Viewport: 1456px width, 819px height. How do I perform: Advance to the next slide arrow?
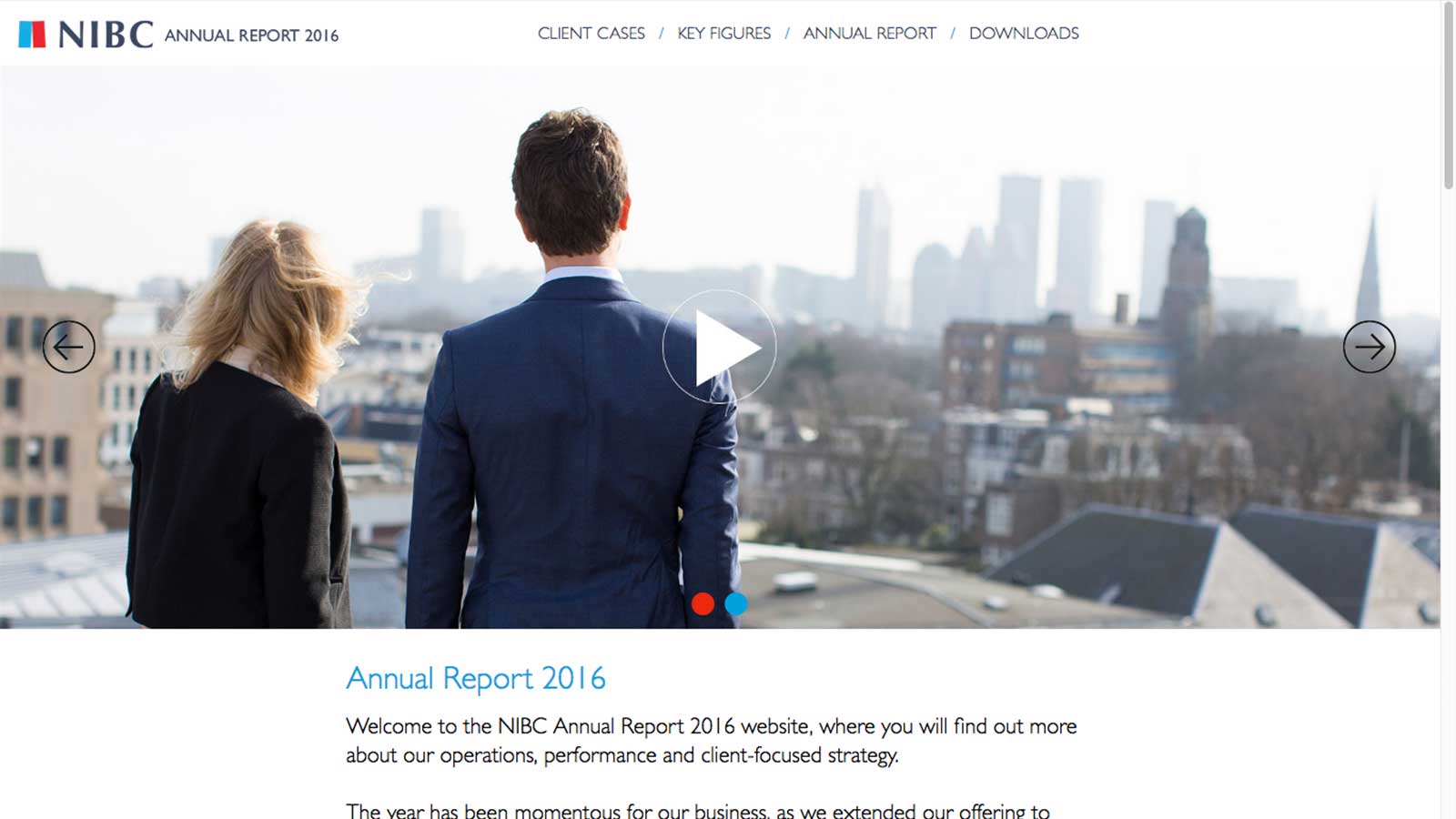pyautogui.click(x=1369, y=347)
